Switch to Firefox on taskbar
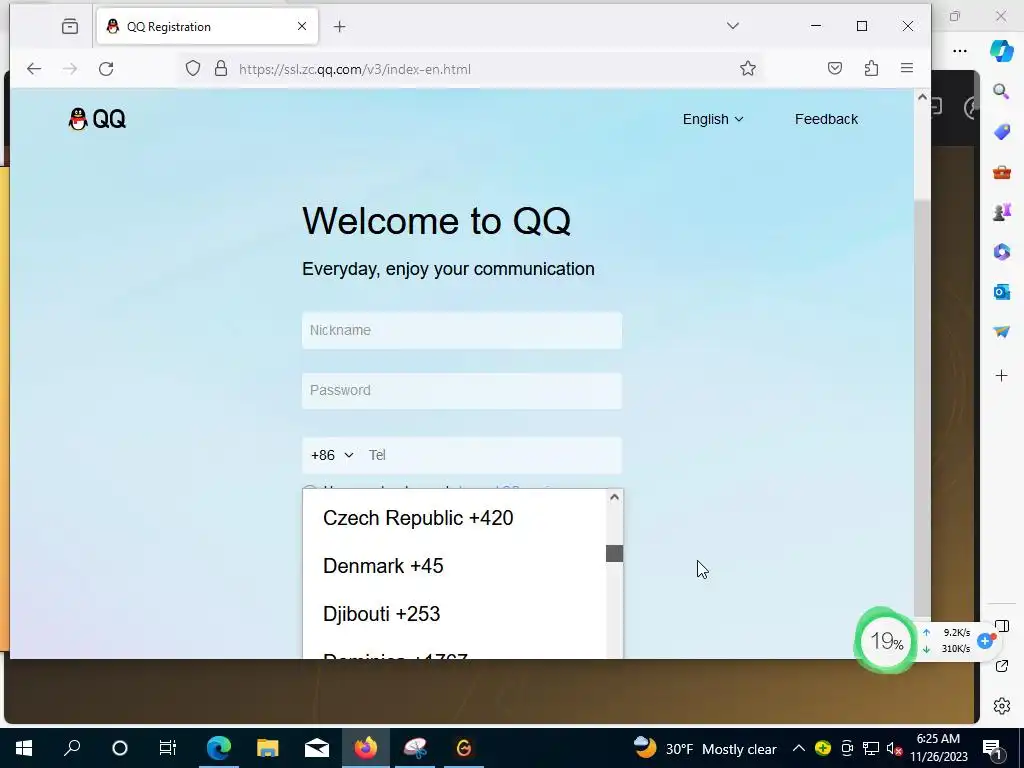Screen dimensions: 1024x768 pyautogui.click(x=366, y=748)
